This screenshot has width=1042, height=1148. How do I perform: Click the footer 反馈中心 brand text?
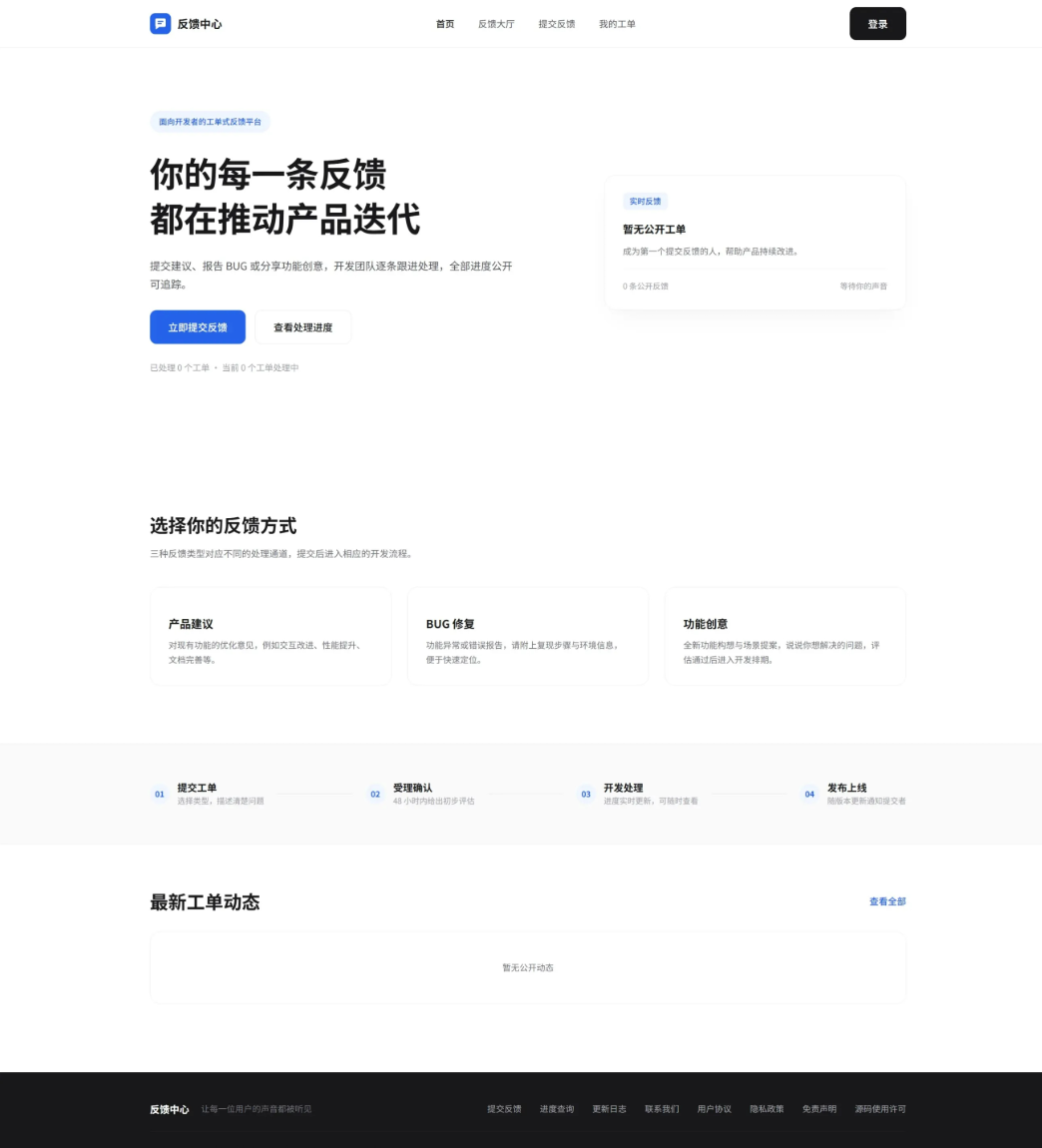[170, 1109]
